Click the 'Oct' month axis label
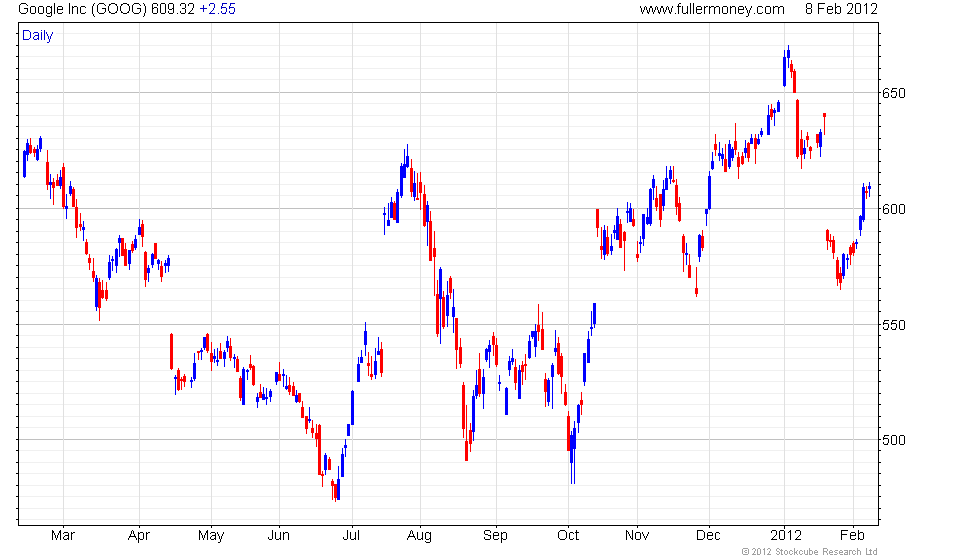This screenshot has width=960, height=560. coord(568,536)
